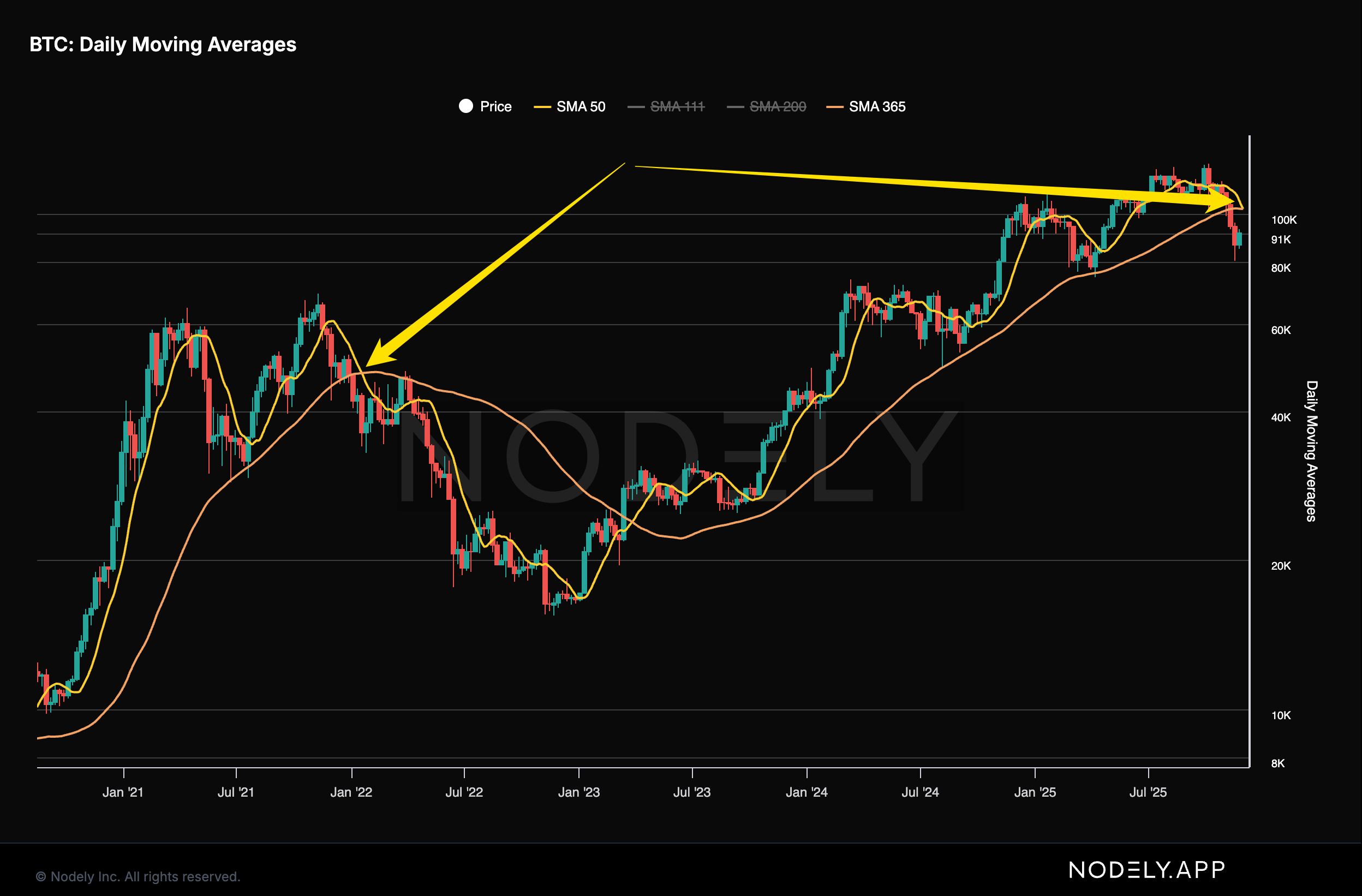Show the SMA 200 series
1362x896 pixels.
[777, 106]
